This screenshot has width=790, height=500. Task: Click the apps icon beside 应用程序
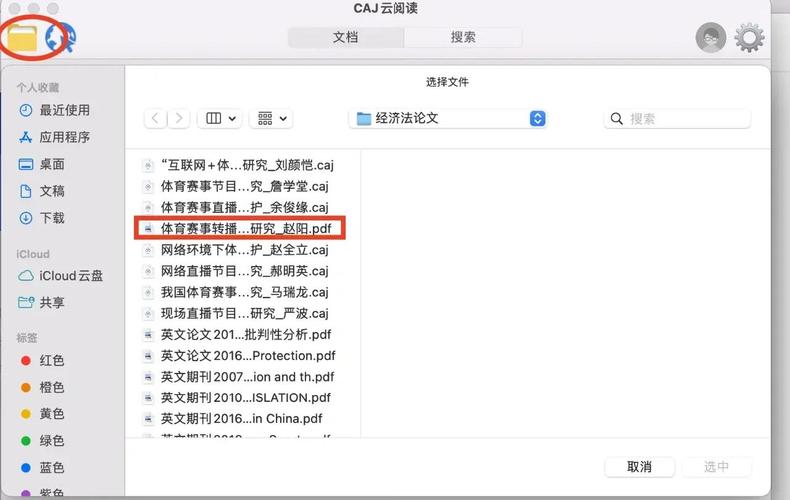[x=26, y=137]
